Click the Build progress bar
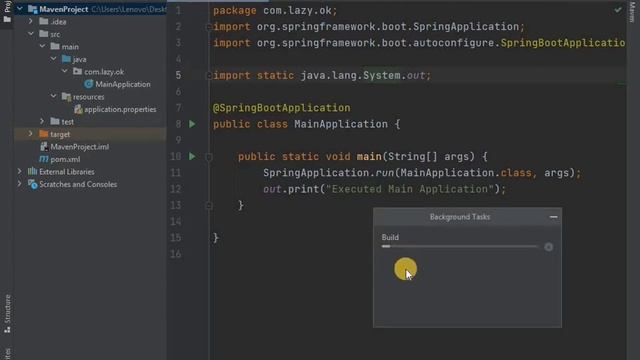The width and height of the screenshot is (640, 360). 460,247
